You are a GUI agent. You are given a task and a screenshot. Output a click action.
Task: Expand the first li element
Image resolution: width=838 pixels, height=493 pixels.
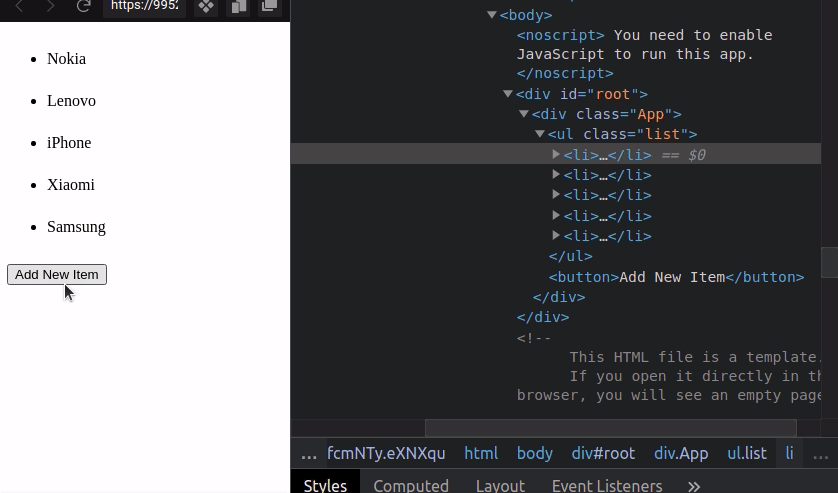pos(557,155)
